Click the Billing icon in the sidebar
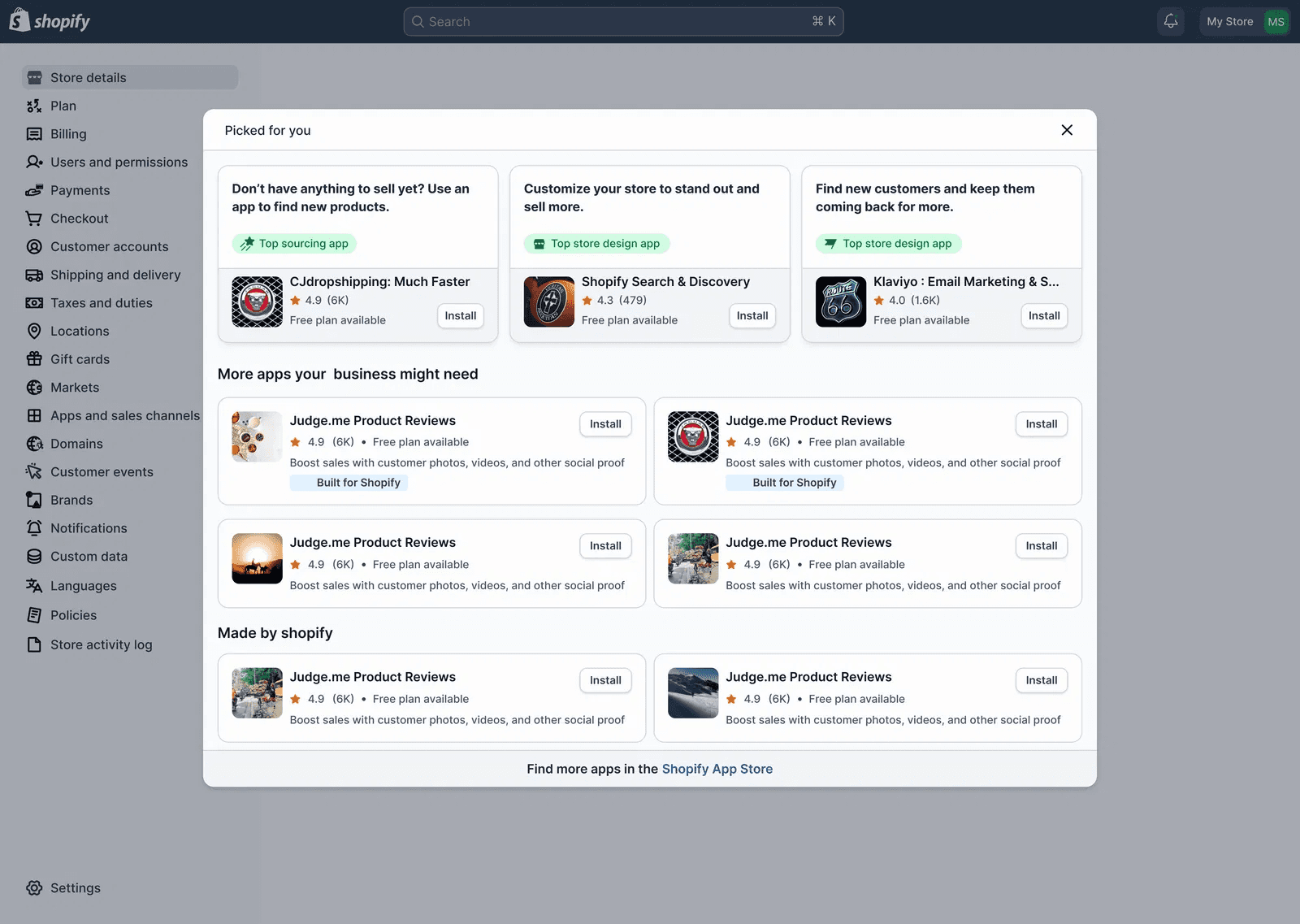 [x=34, y=134]
